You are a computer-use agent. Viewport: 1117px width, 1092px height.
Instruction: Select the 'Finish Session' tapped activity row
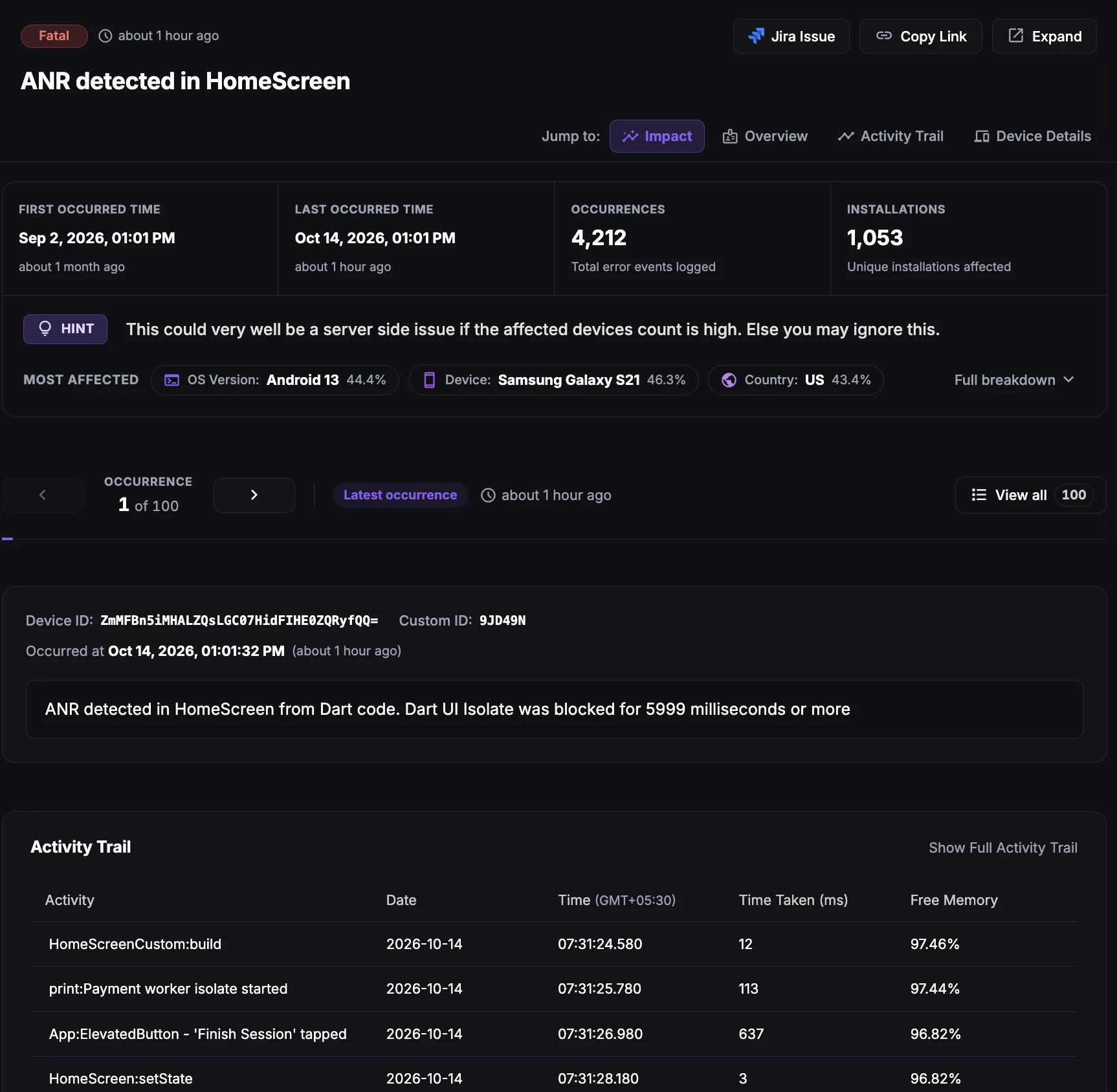click(554, 1034)
